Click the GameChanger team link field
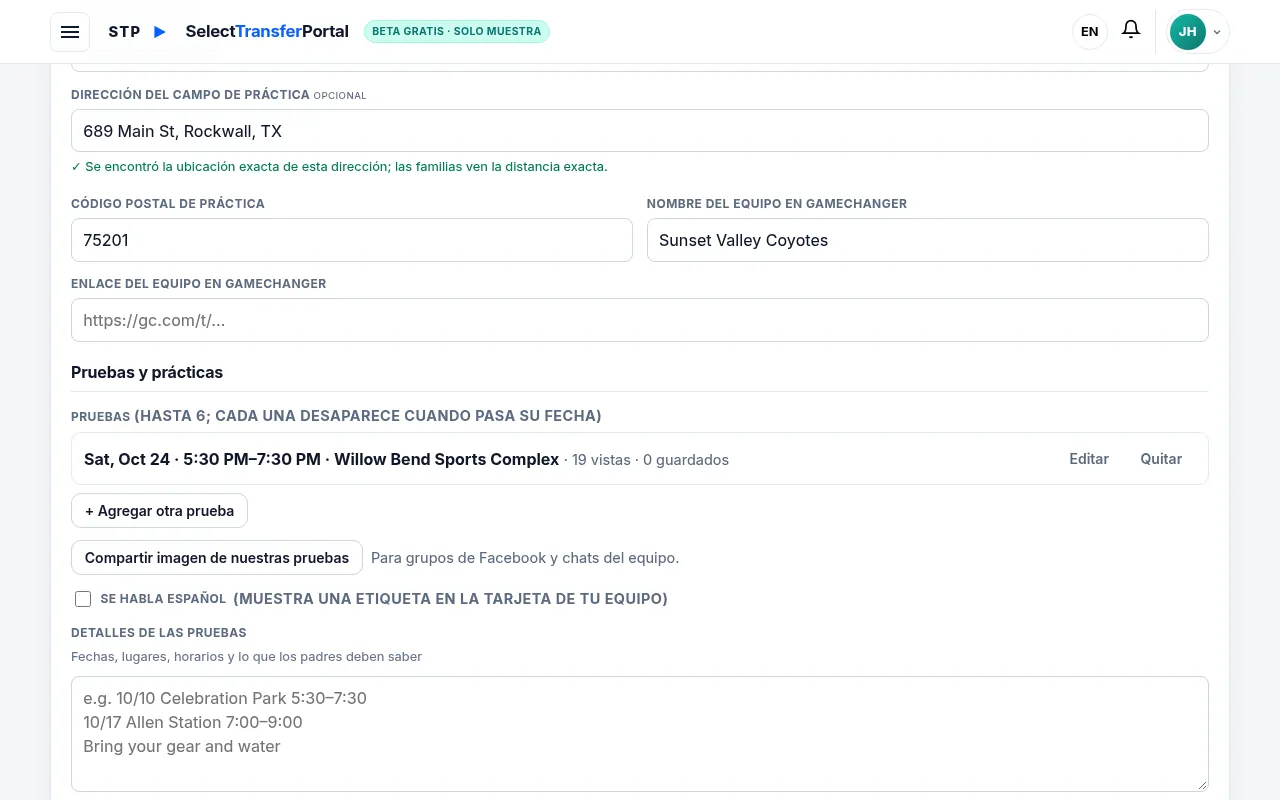The height and width of the screenshot is (800, 1280). click(x=640, y=320)
